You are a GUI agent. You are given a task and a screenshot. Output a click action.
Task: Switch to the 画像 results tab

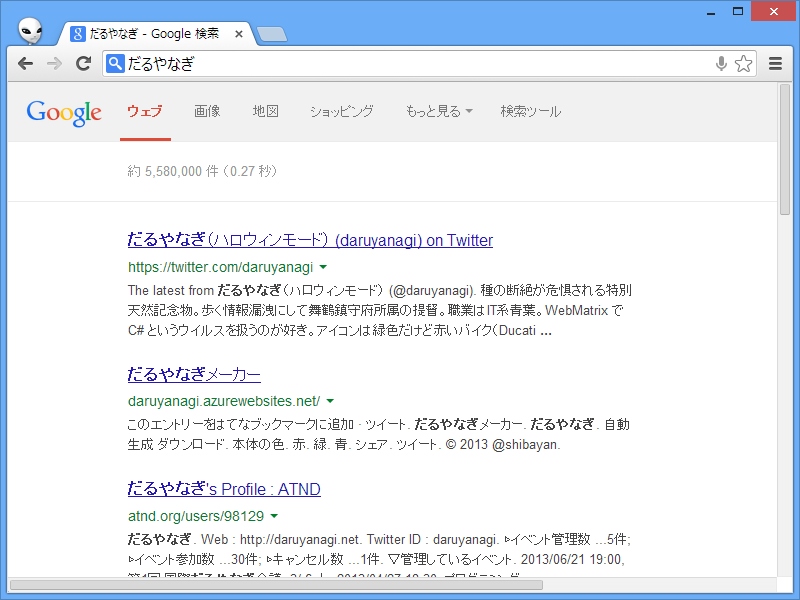[207, 111]
